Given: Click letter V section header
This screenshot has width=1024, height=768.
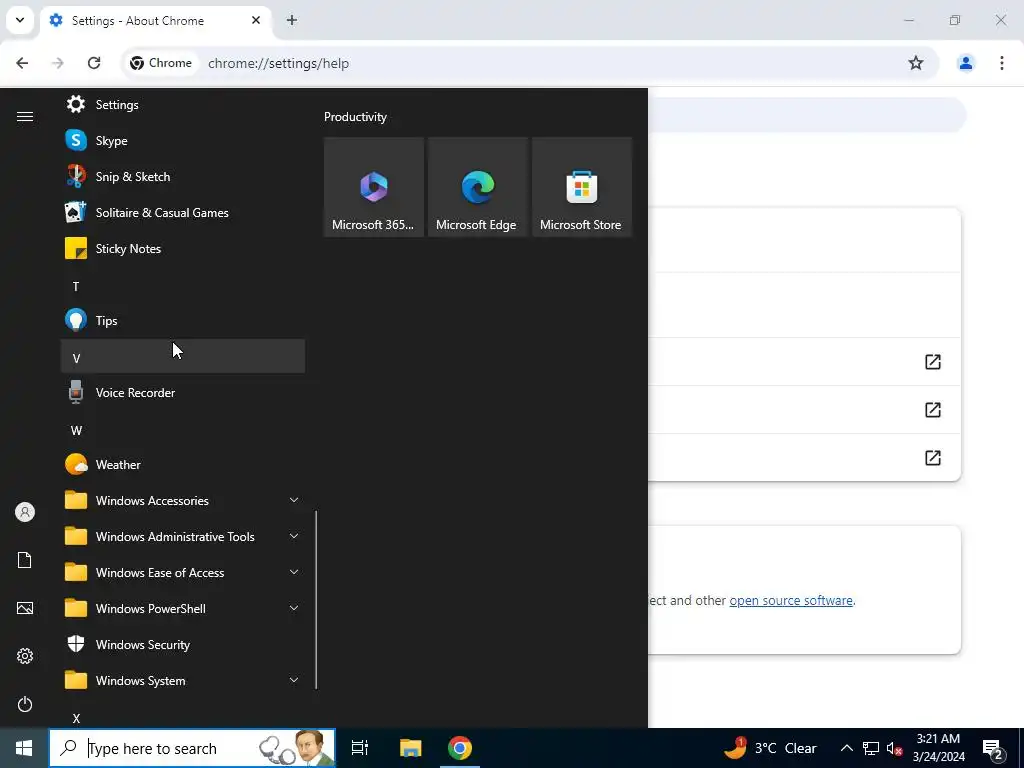Looking at the screenshot, I should tap(183, 357).
